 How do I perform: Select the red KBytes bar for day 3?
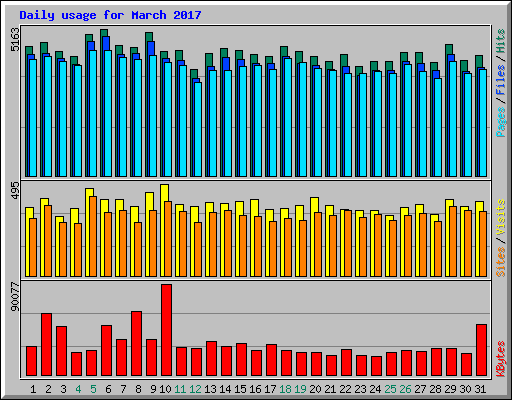62,351
